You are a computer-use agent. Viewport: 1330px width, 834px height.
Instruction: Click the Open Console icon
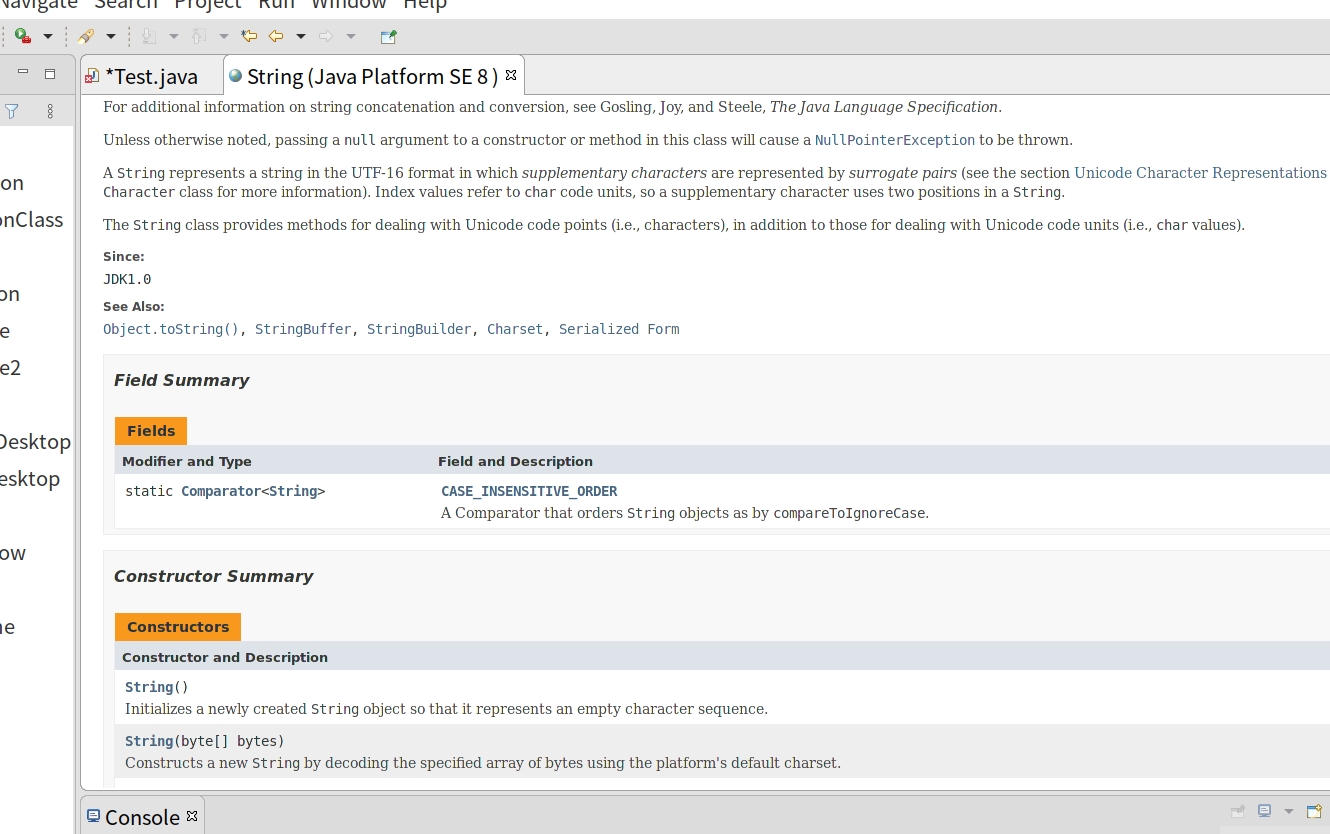point(1314,811)
